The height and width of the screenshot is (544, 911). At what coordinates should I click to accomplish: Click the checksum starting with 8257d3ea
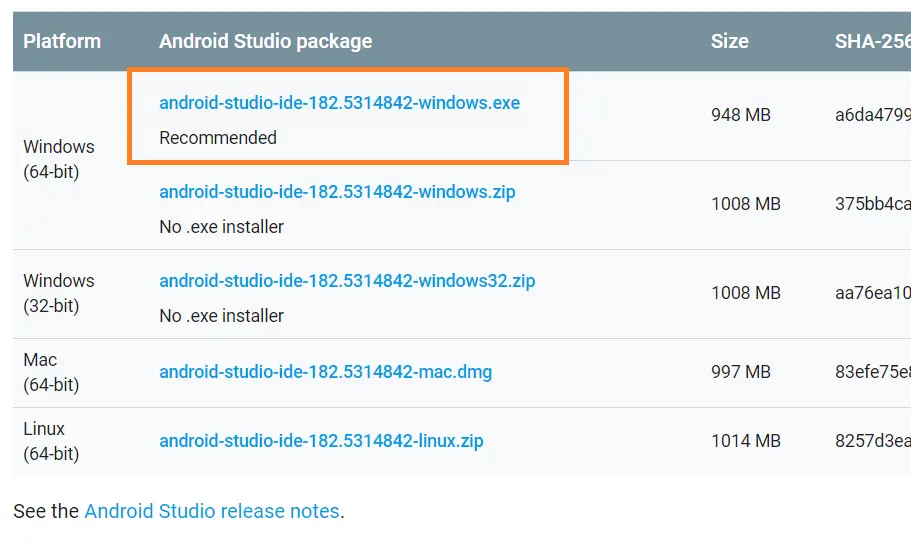(872, 441)
